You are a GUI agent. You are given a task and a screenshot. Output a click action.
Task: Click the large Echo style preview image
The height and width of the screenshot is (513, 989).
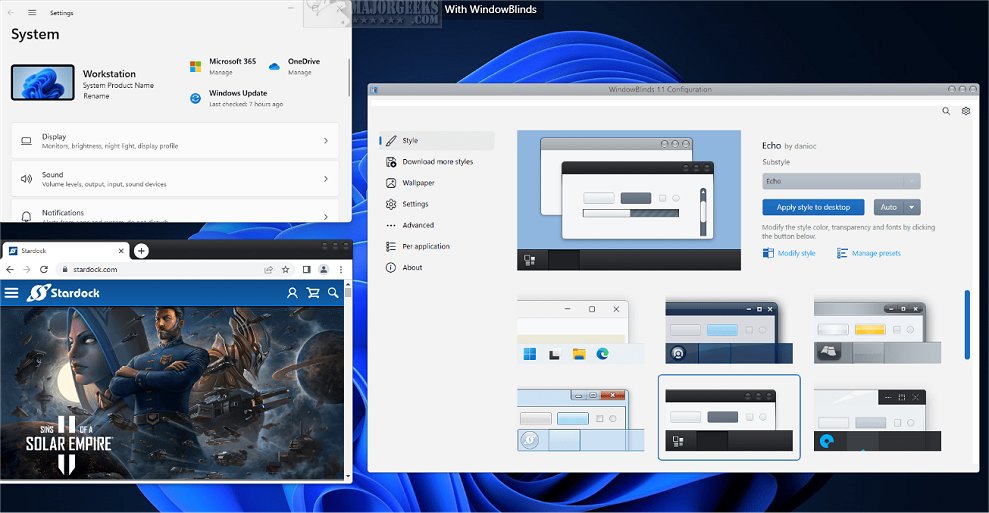(x=629, y=200)
